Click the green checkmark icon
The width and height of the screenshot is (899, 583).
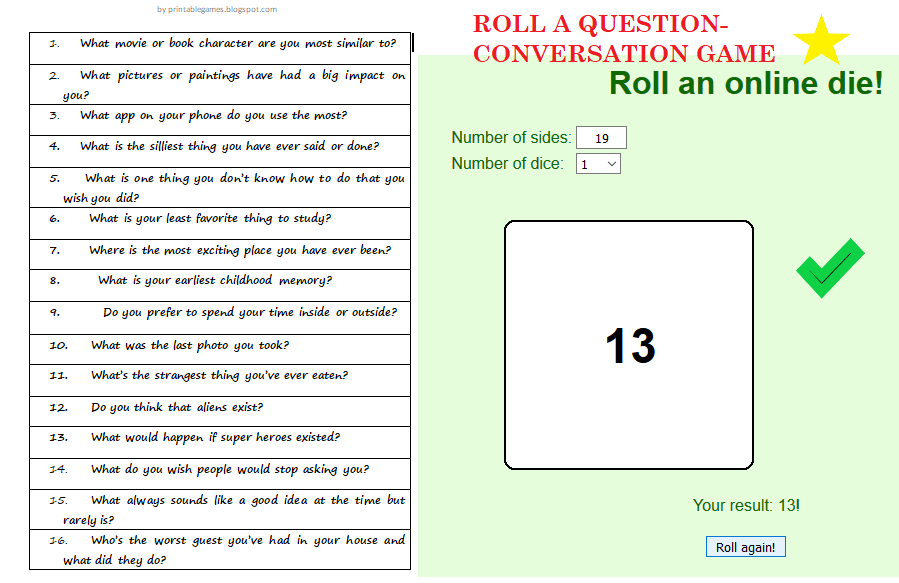pyautogui.click(x=829, y=268)
